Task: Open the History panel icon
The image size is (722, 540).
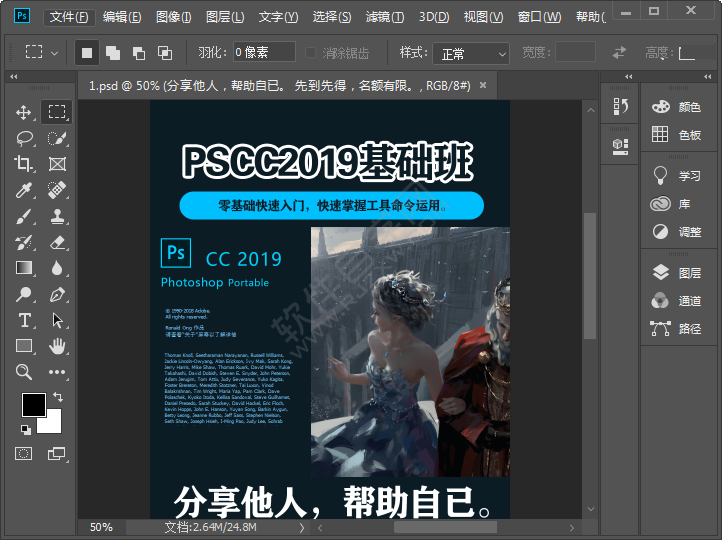Action: click(620, 107)
